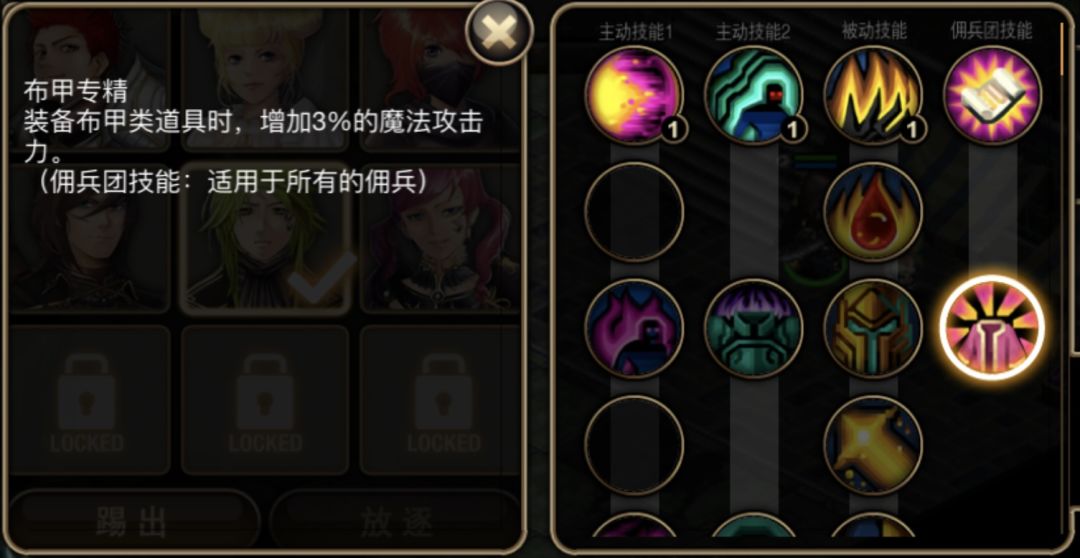The width and height of the screenshot is (1080, 558).
Task: Click the first LOCKED mercenary slot
Action: pyautogui.click(x=88, y=400)
